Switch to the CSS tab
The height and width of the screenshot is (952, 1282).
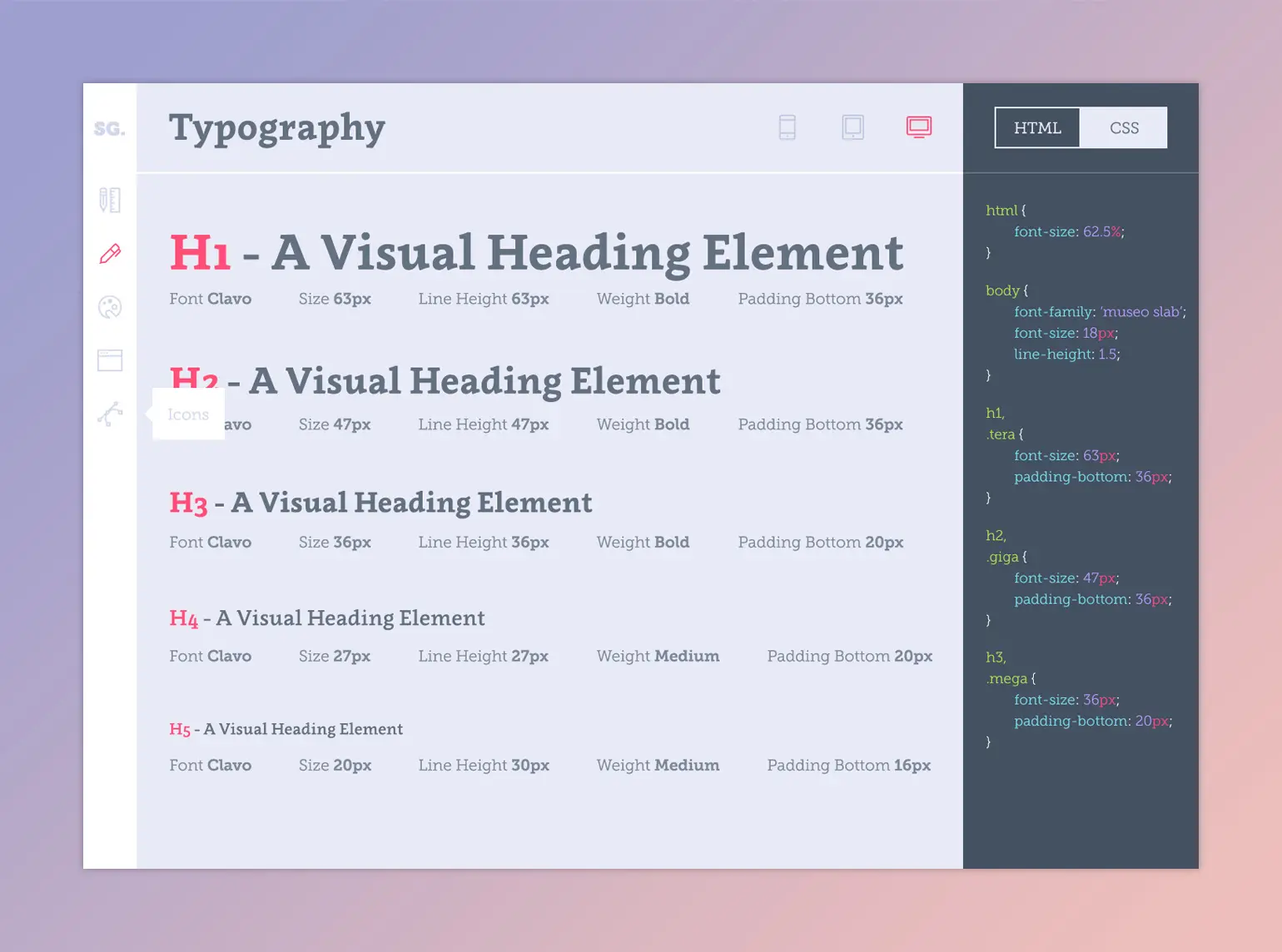tap(1124, 128)
